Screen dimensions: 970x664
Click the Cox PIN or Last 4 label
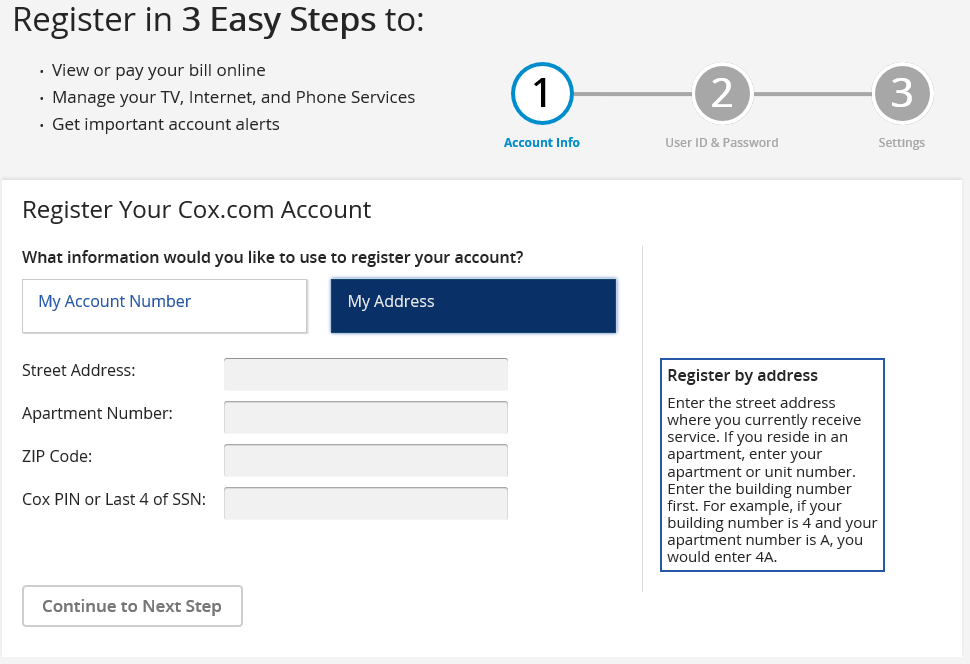[x=114, y=499]
